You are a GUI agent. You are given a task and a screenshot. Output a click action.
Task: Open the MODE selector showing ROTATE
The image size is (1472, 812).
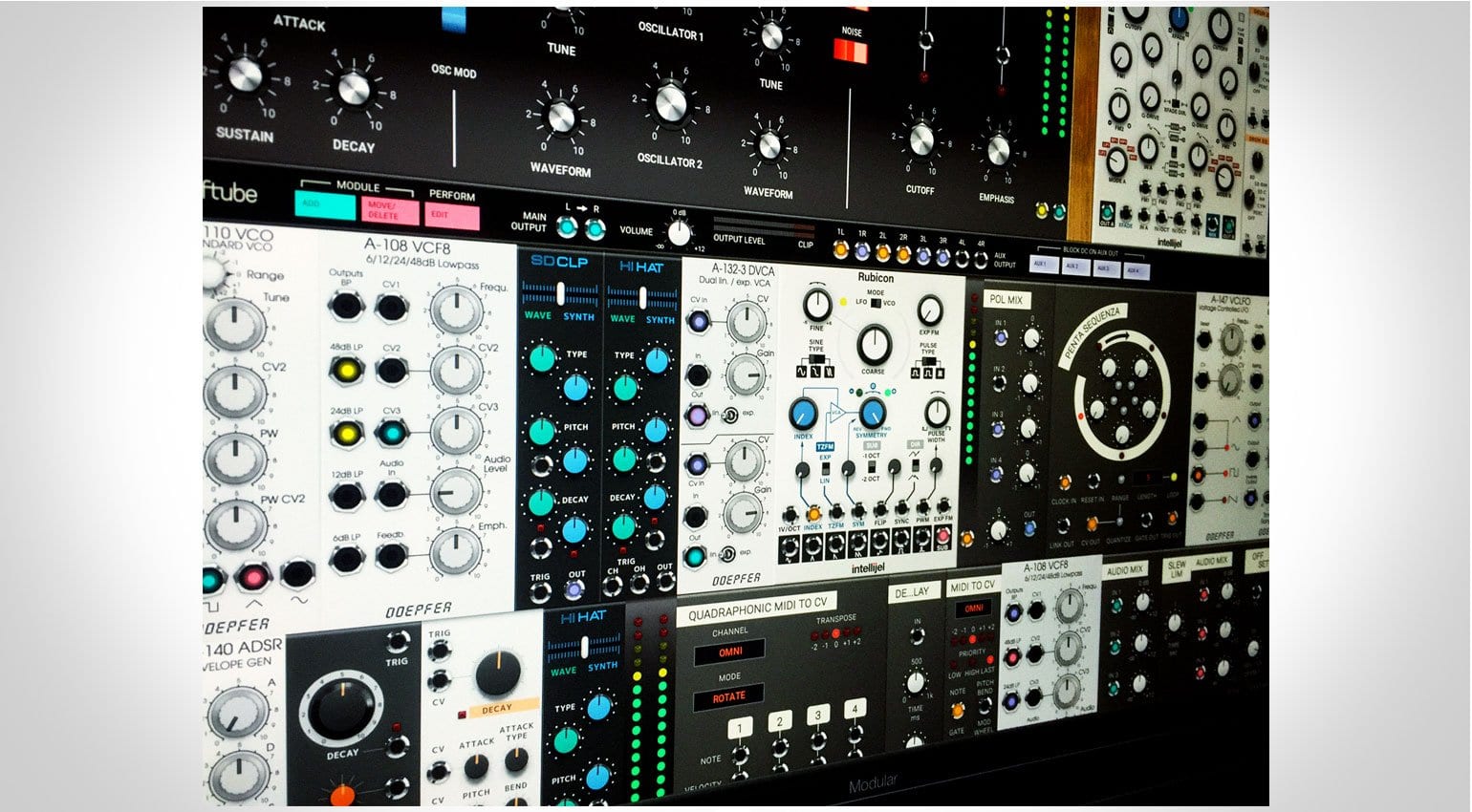[729, 695]
